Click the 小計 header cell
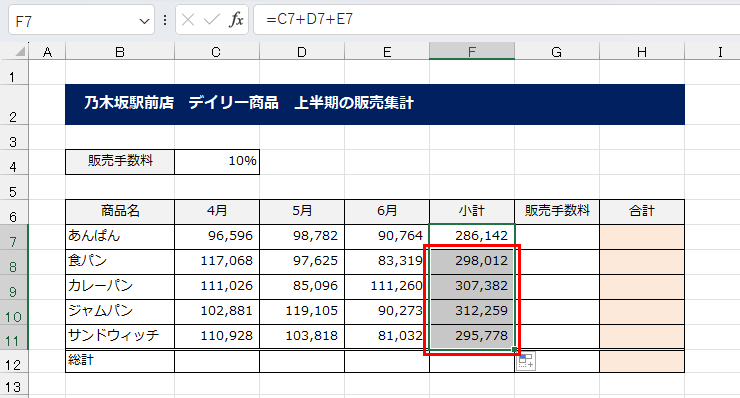Screen dimensions: 740x398 click(x=472, y=212)
